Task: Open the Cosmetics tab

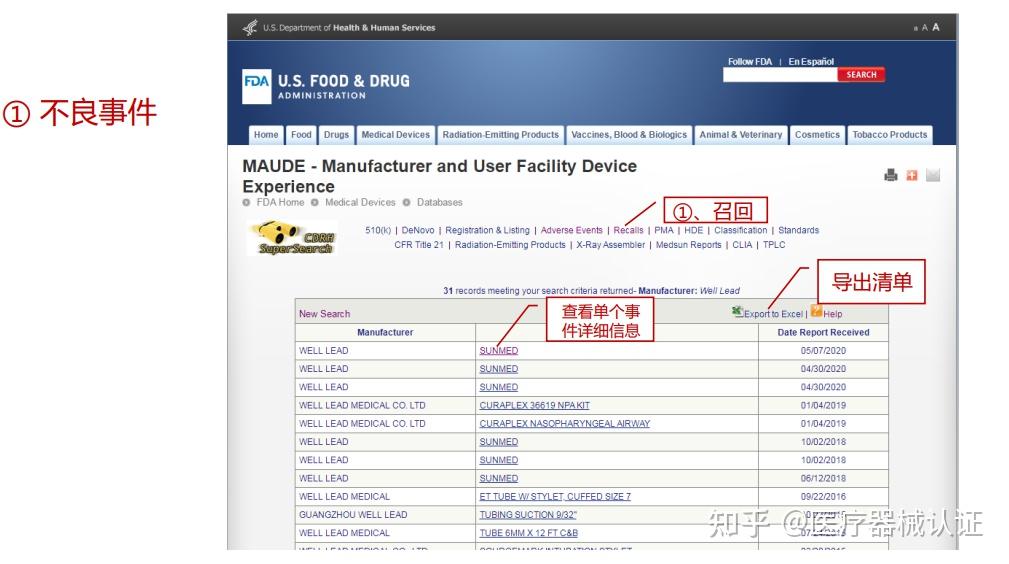Action: pyautogui.click(x=817, y=135)
